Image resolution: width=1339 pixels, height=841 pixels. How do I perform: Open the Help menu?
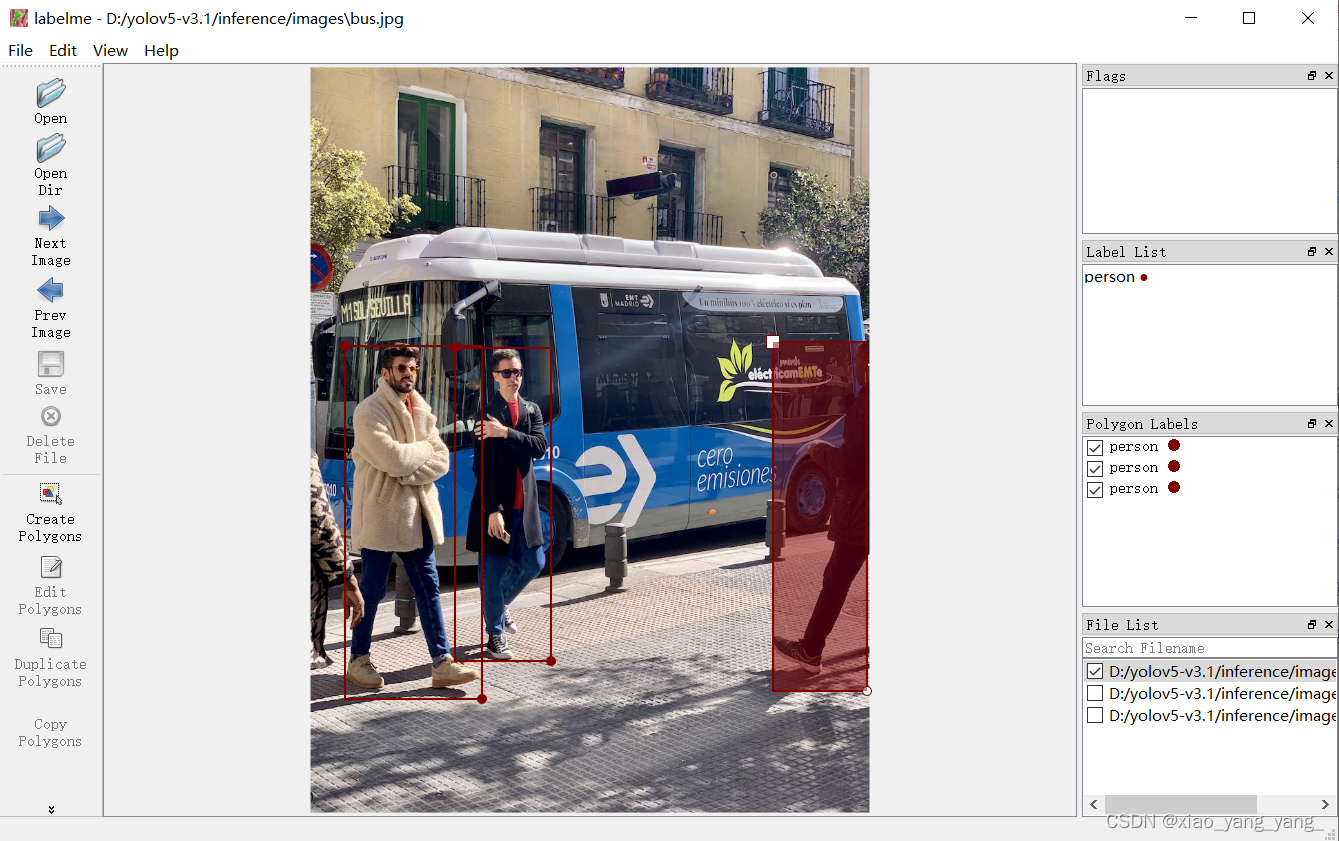pyautogui.click(x=161, y=50)
